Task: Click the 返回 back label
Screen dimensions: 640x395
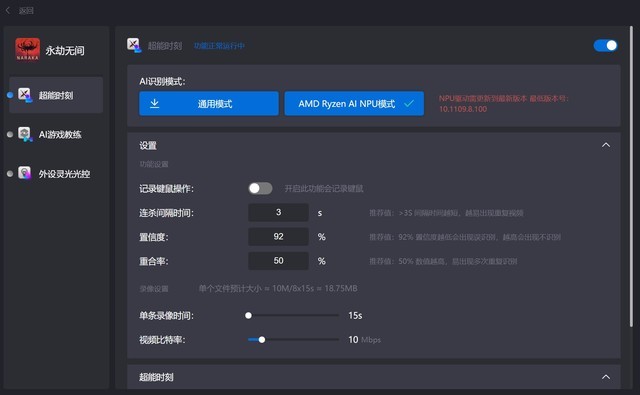Action: [x=26, y=11]
